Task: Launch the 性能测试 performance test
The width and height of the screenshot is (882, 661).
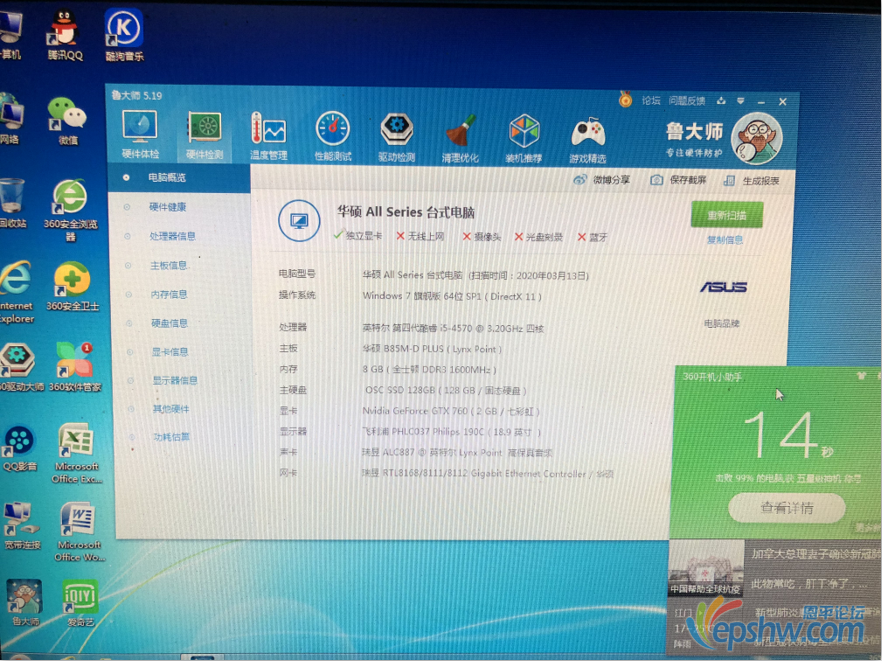Action: (x=333, y=136)
